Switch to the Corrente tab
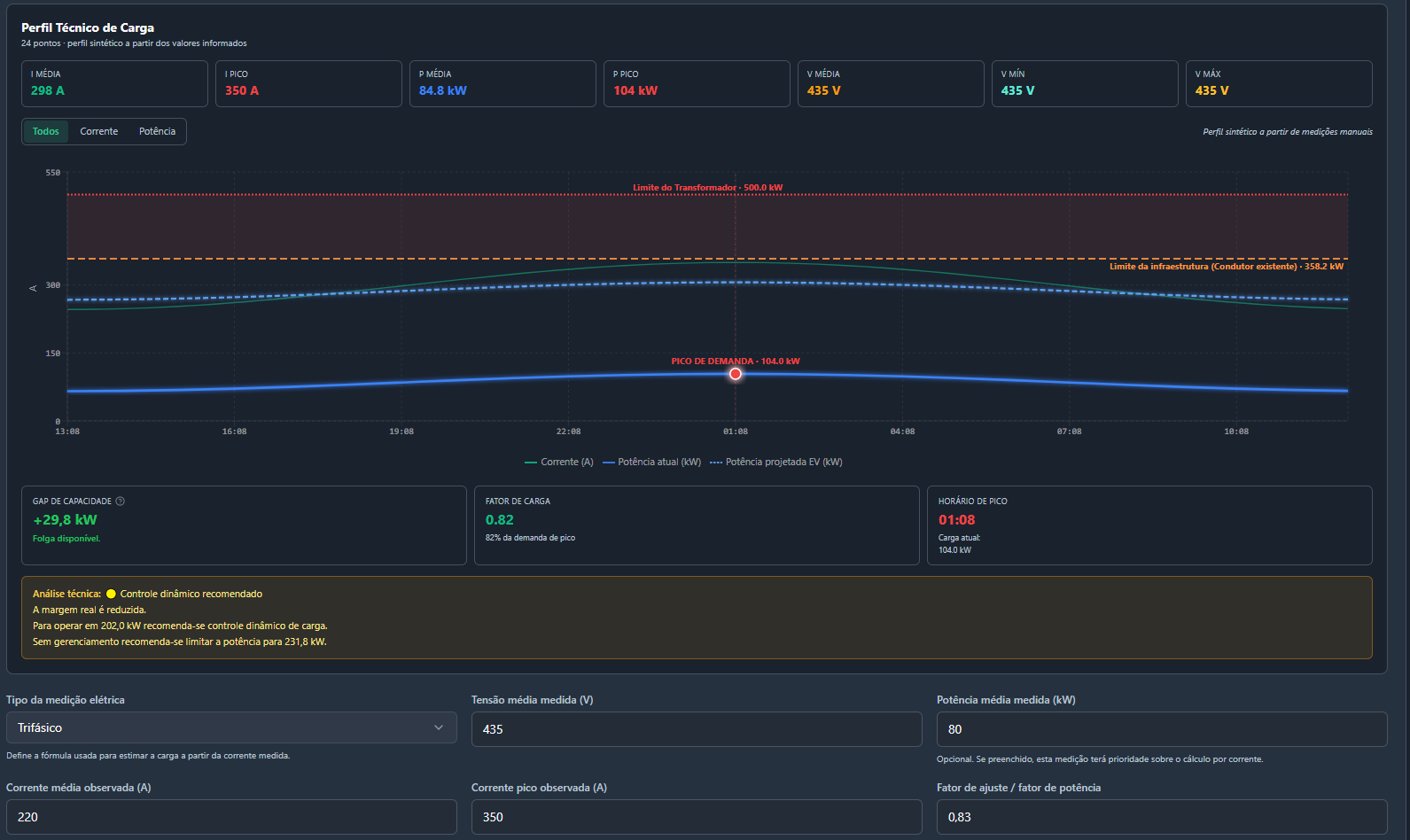Screen dimensions: 1410x840 [99, 131]
